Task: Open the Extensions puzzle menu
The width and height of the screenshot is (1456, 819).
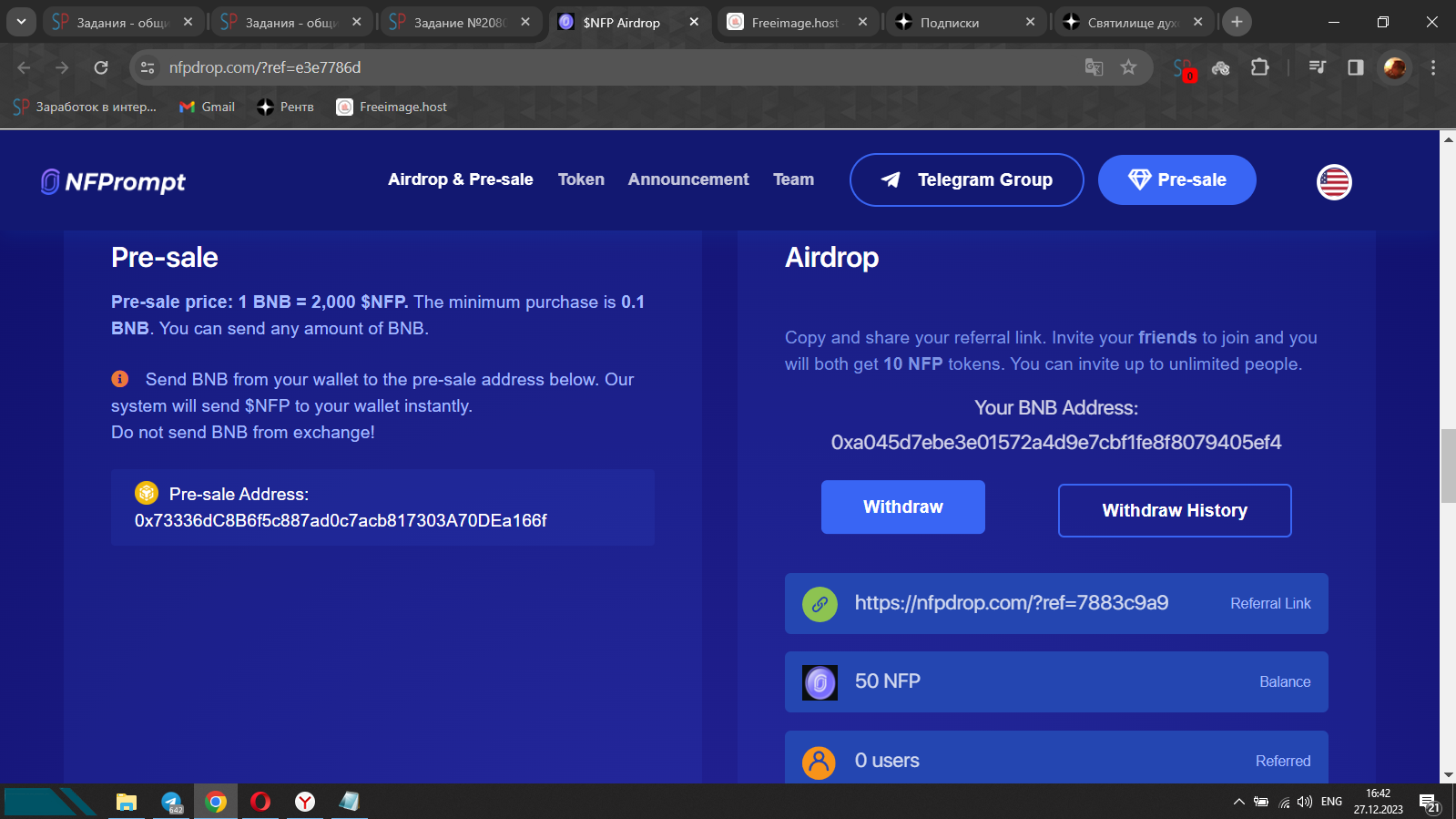Action: point(1260,67)
